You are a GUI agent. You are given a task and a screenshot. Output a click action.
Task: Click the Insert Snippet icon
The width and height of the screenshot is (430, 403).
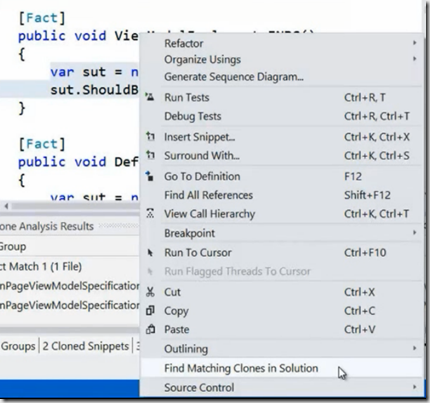click(150, 136)
